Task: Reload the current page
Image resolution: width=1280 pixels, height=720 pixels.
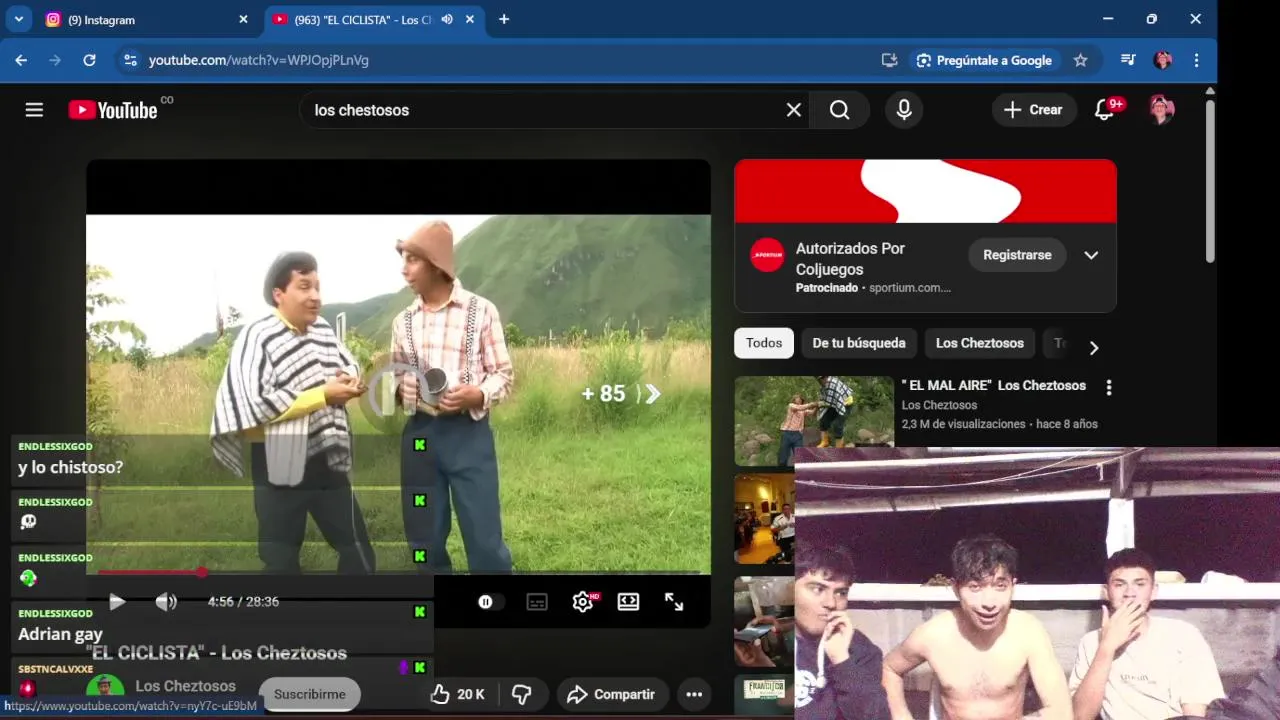Action: [89, 60]
